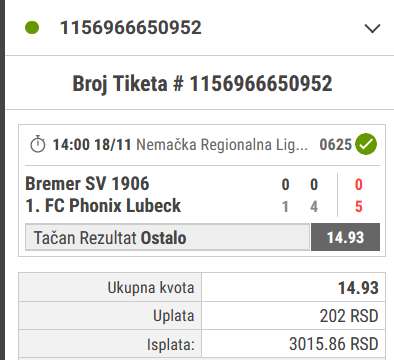The height and width of the screenshot is (360, 394).
Task: Click the Isplata: row label
Action: (x=170, y=344)
